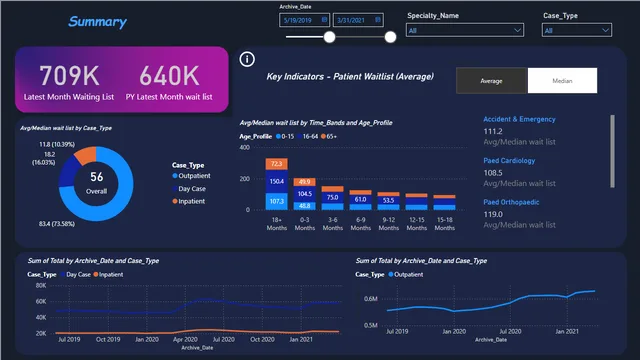Click the end date input field
This screenshot has height=360, width=640.
tap(358, 20)
